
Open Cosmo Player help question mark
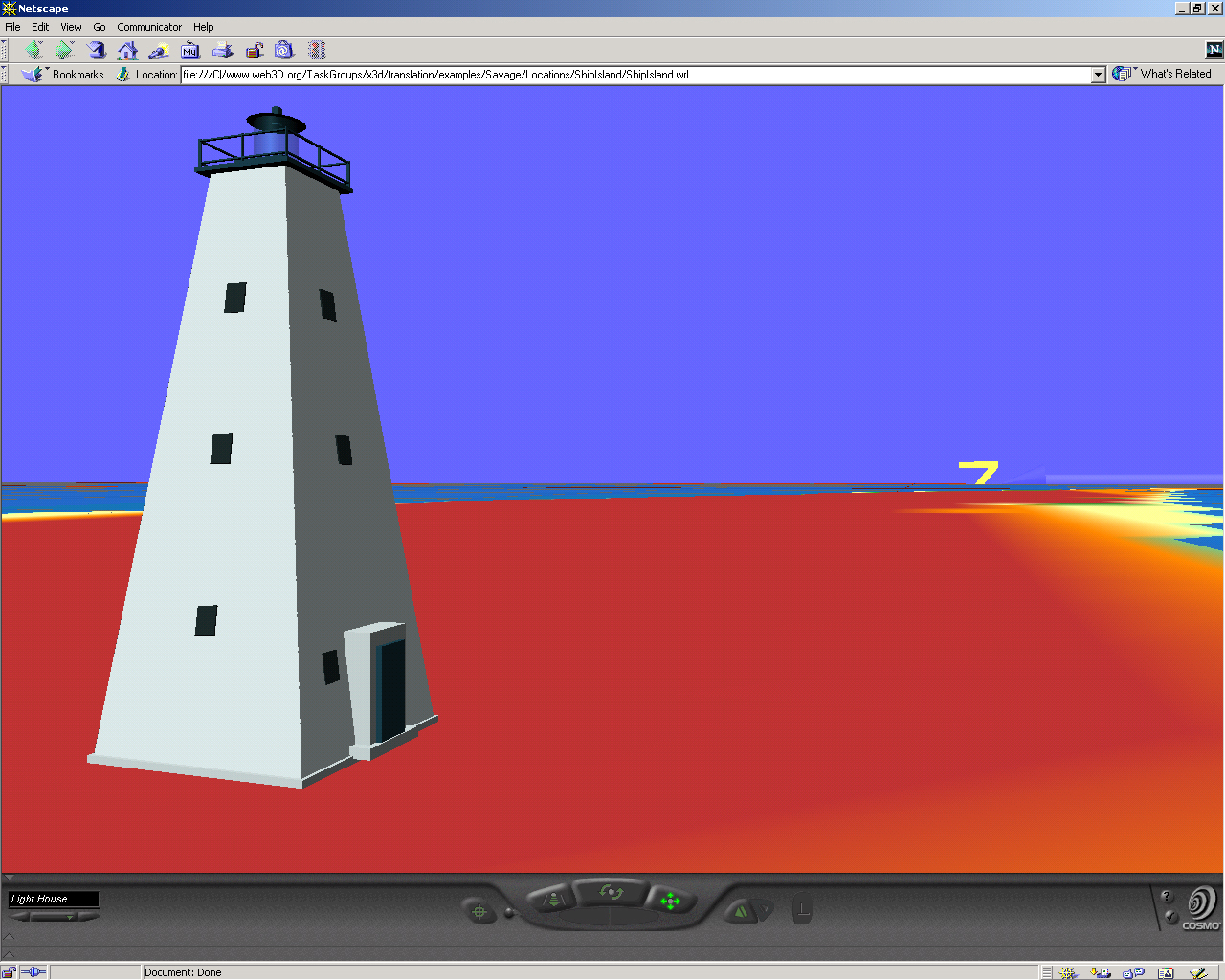pos(1166,897)
